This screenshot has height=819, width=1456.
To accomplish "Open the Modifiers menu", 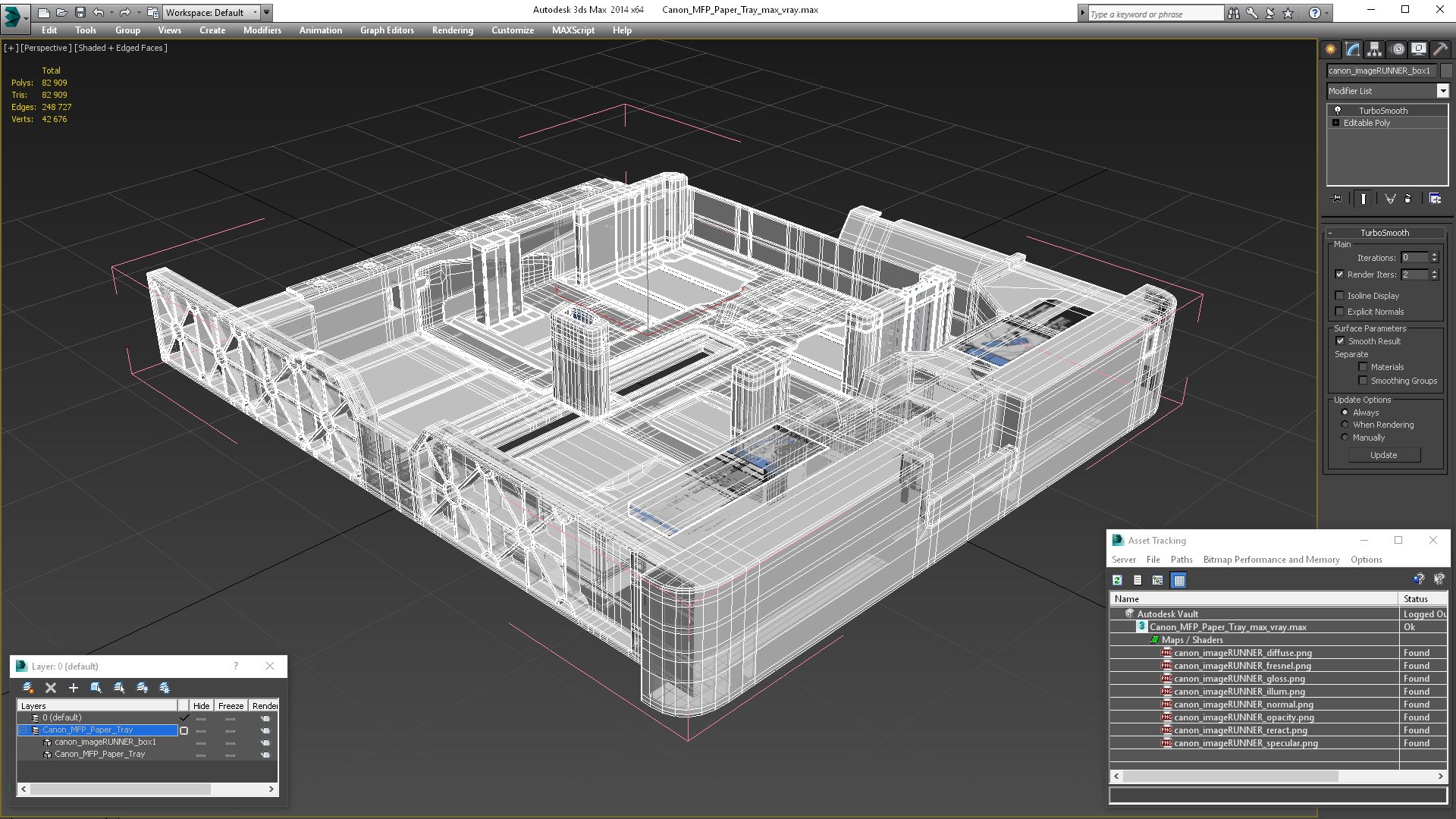I will tap(262, 30).
